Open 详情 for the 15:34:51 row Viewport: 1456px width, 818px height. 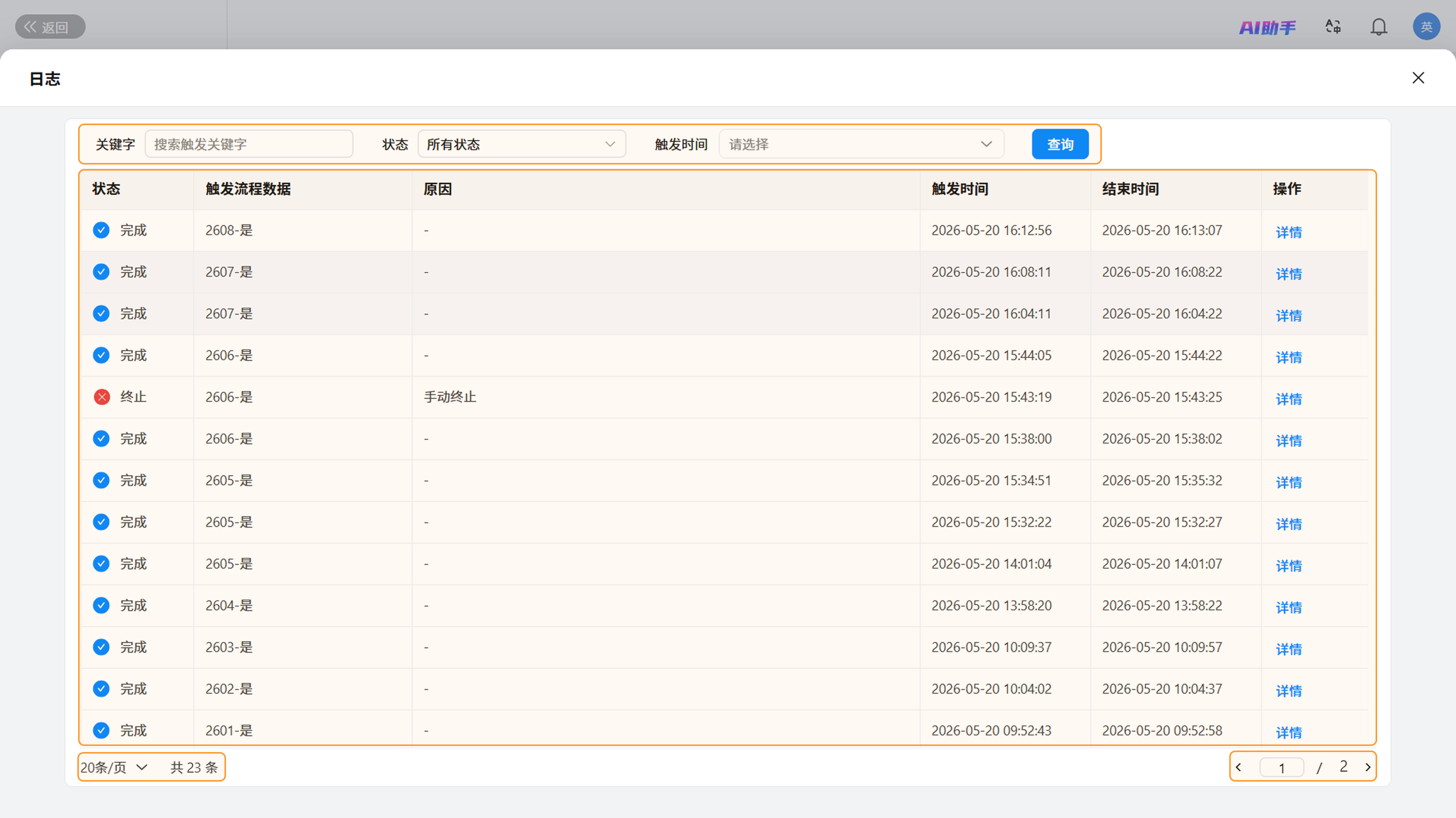pos(1289,483)
